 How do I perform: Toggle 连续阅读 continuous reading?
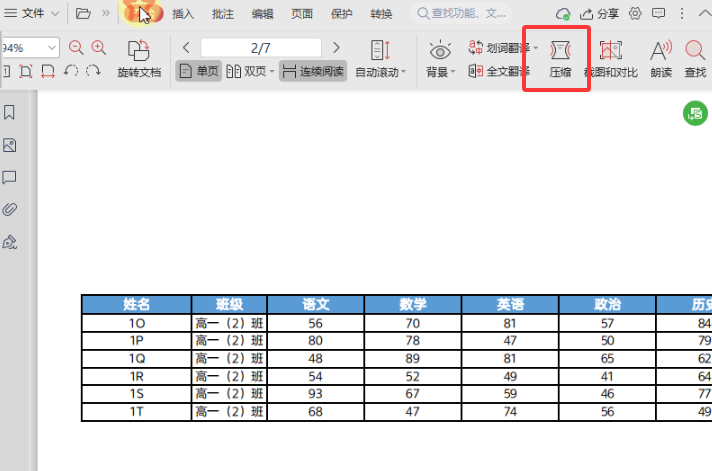pyautogui.click(x=313, y=71)
